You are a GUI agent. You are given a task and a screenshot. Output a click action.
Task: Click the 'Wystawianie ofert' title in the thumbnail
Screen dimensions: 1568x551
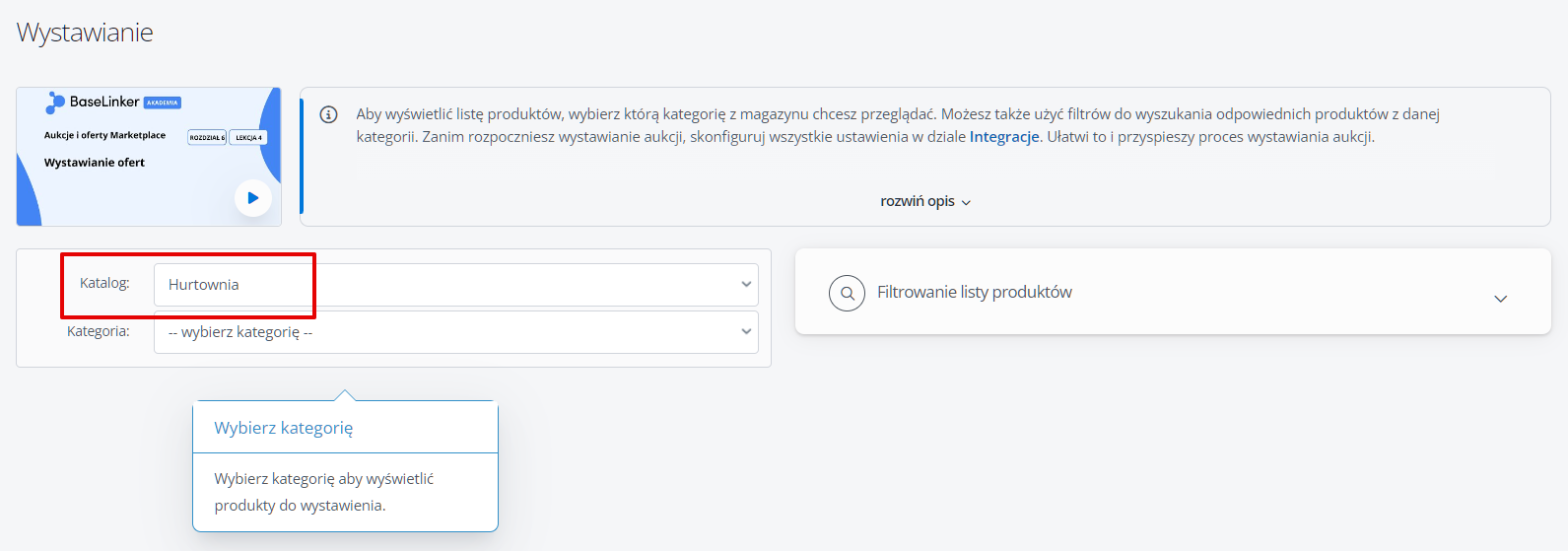coord(95,163)
